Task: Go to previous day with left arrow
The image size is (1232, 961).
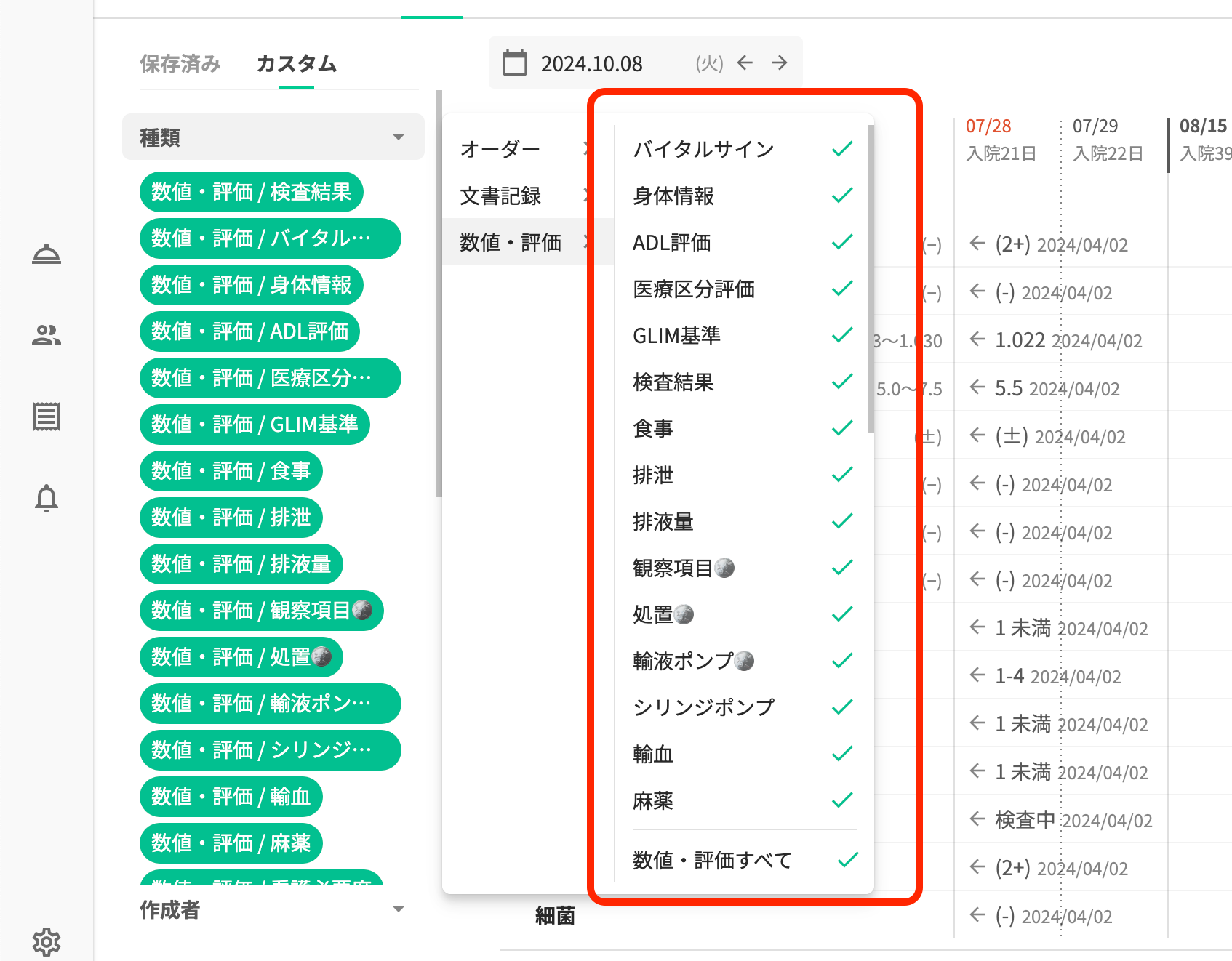Action: click(745, 63)
